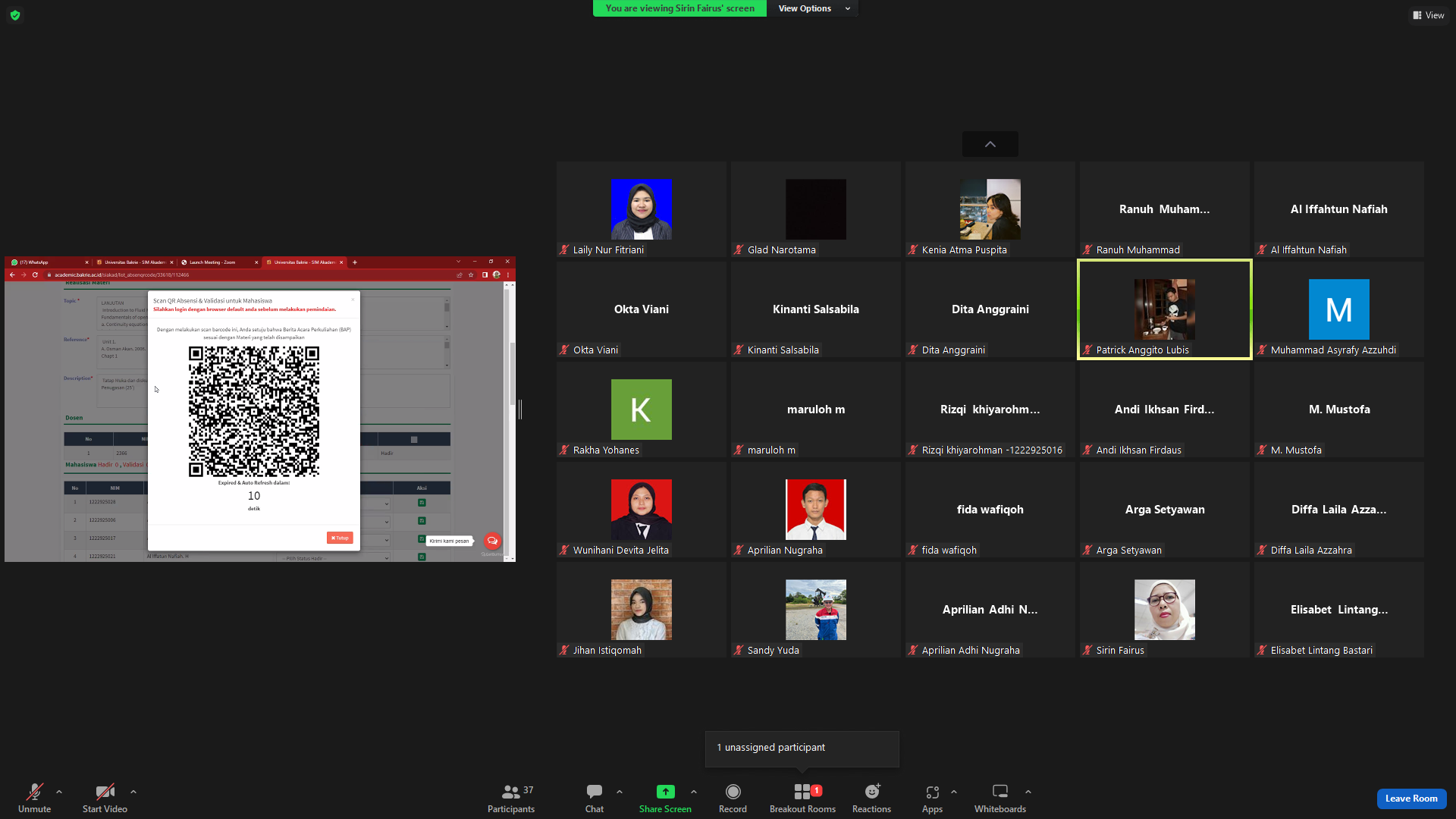Image resolution: width=1456 pixels, height=819 pixels.
Task: Expand audio settings arrow next to Unmute
Action: [x=59, y=792]
